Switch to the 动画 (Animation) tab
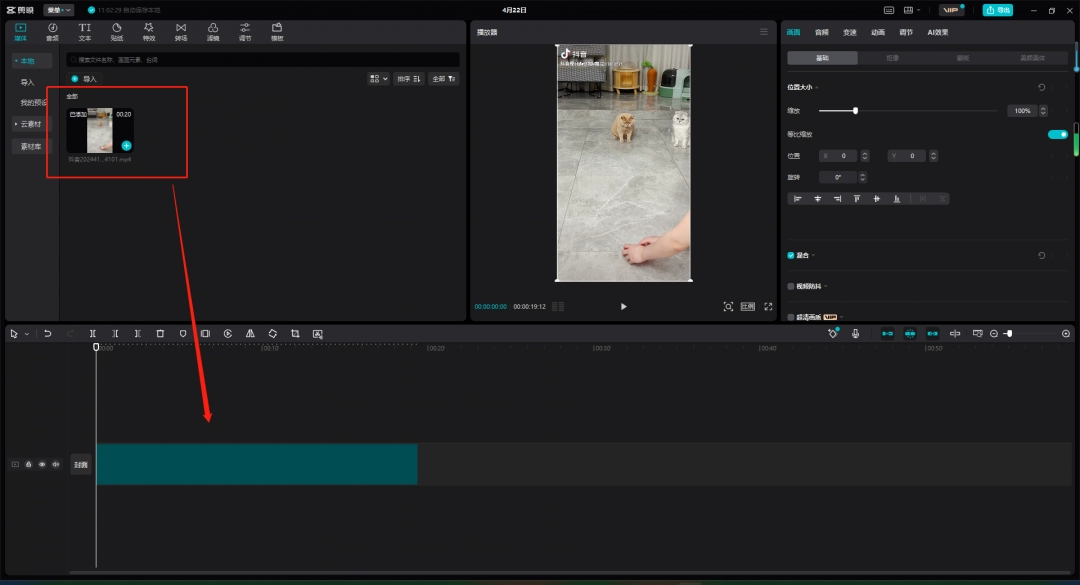Screen dimensions: 1080x585 click(877, 32)
